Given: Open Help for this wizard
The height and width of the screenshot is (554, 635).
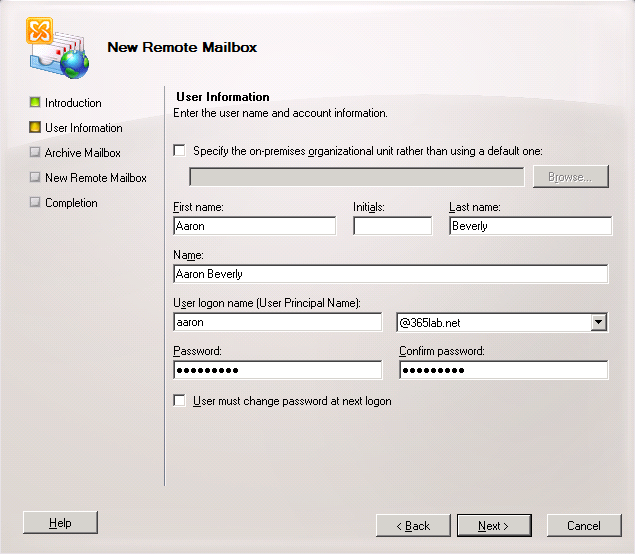Looking at the screenshot, I should (60, 523).
